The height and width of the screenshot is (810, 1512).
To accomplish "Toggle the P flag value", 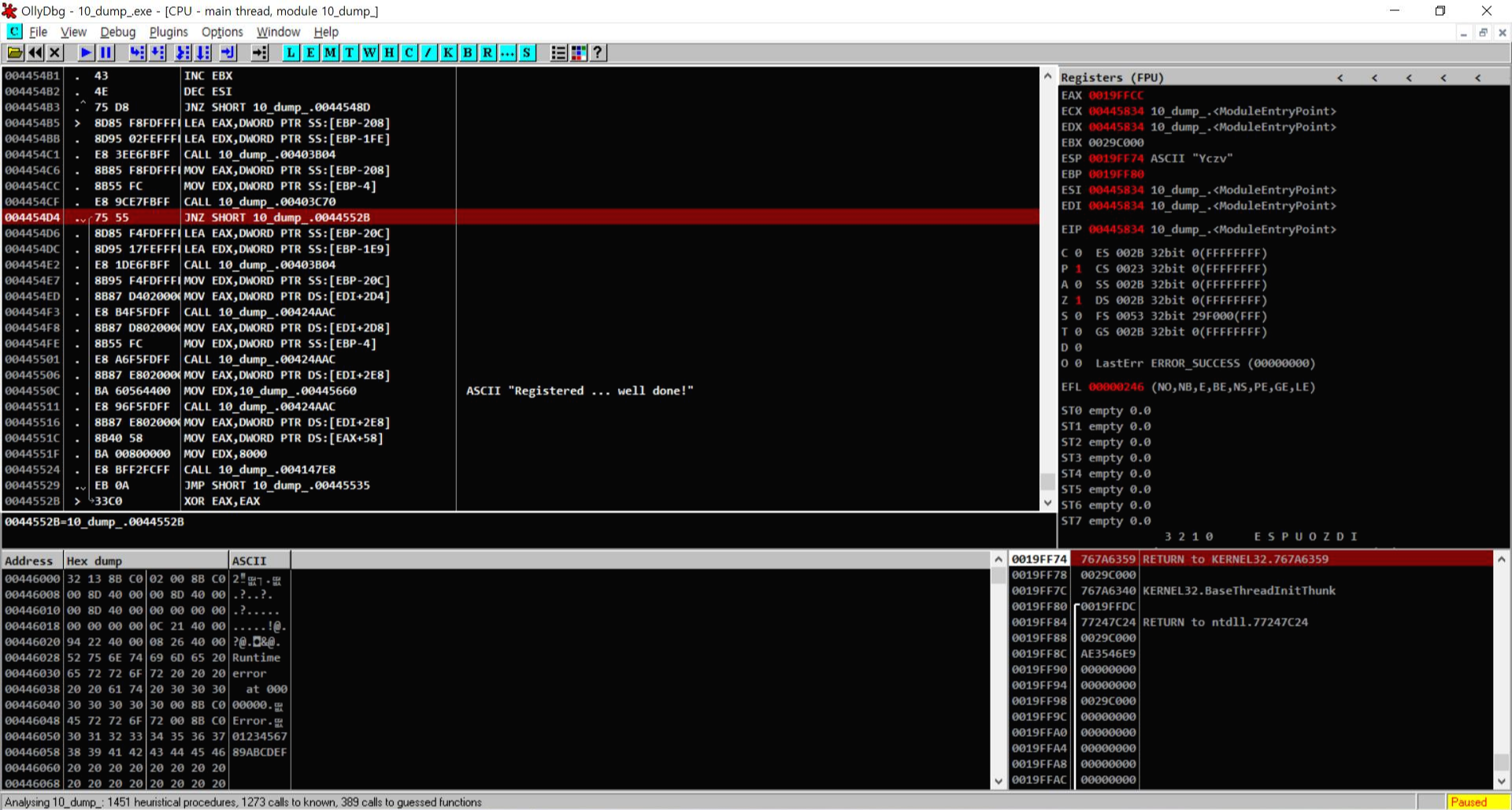I will click(1078, 269).
